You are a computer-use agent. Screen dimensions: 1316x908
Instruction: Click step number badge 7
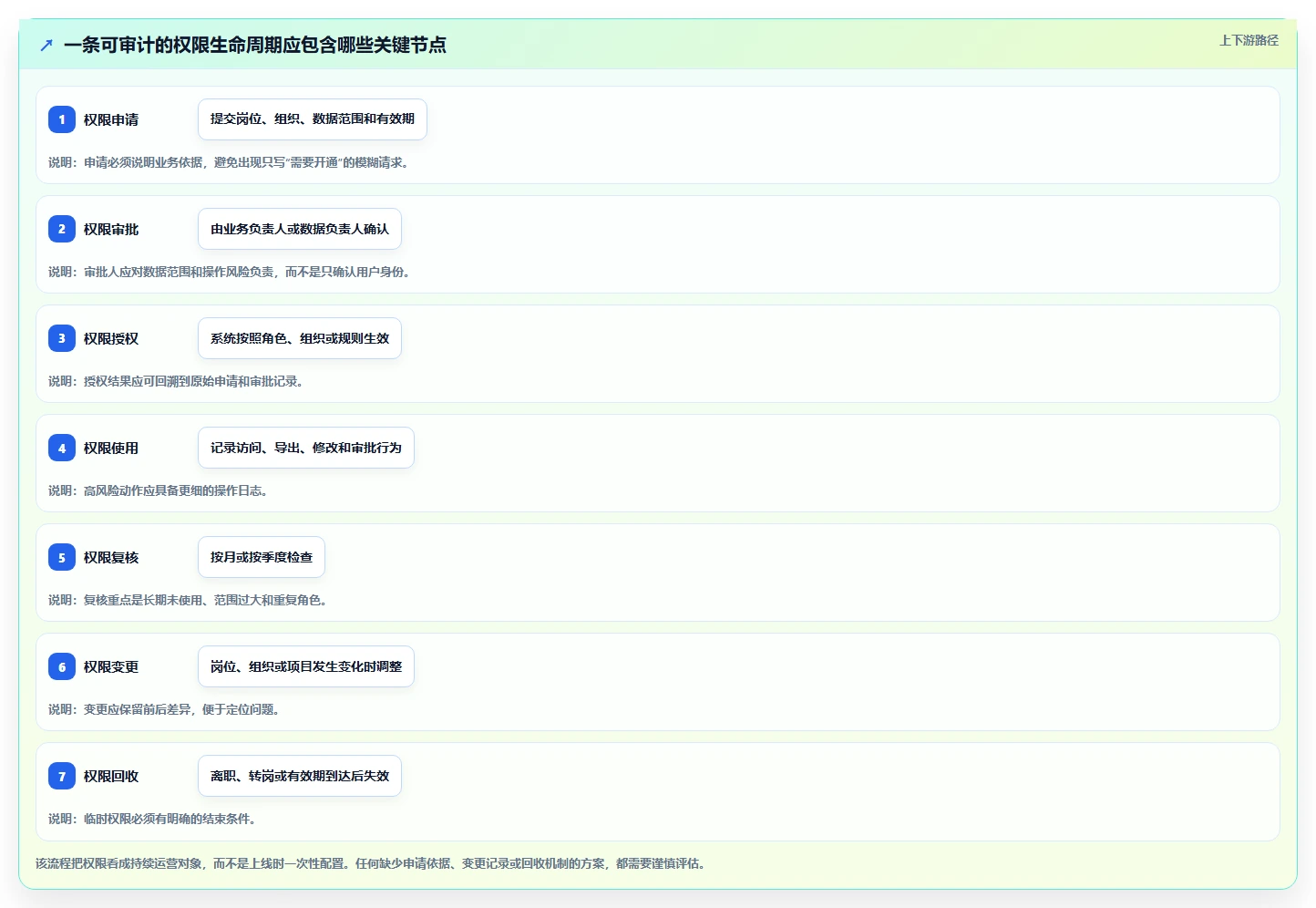point(62,776)
